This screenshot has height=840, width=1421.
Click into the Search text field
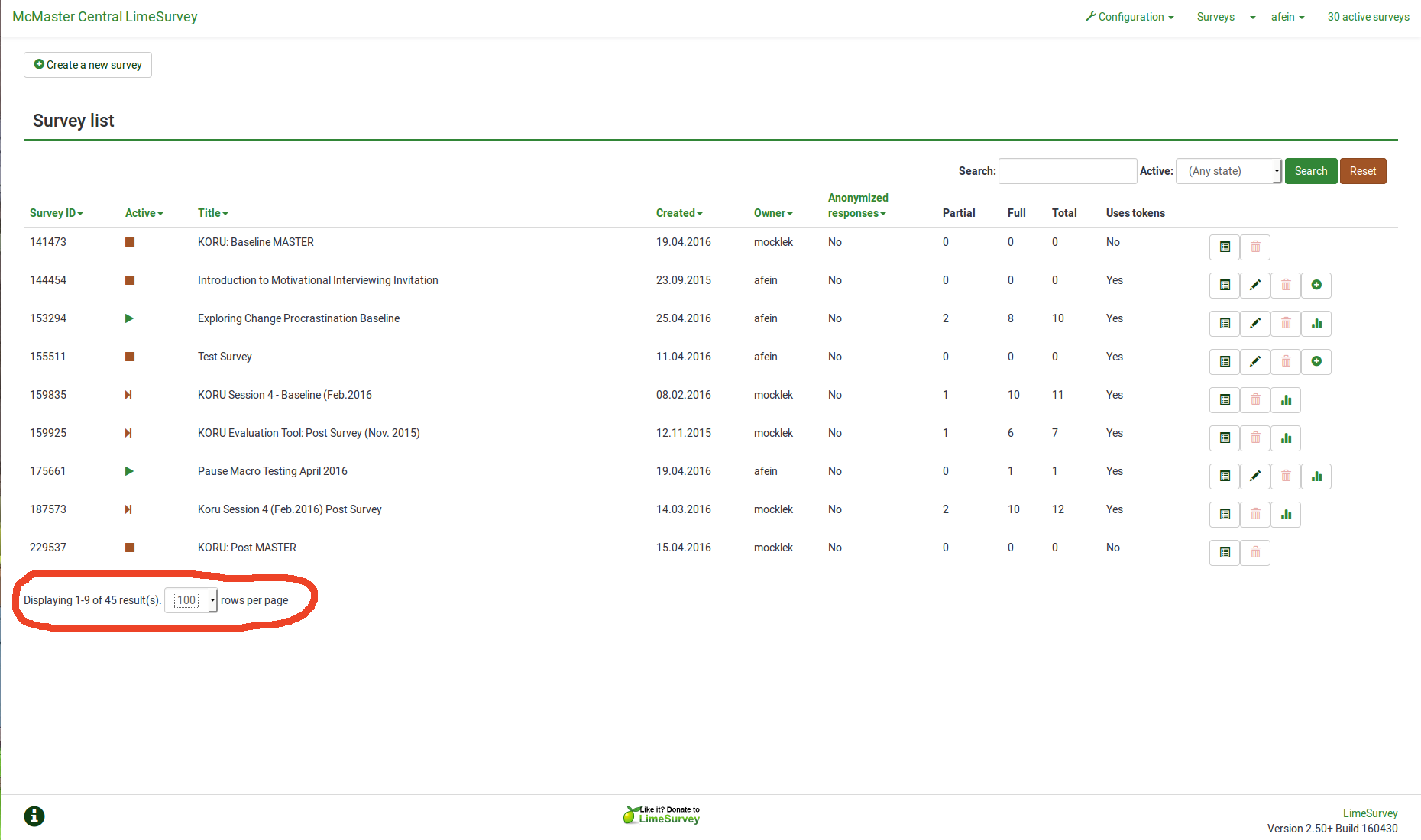1067,171
